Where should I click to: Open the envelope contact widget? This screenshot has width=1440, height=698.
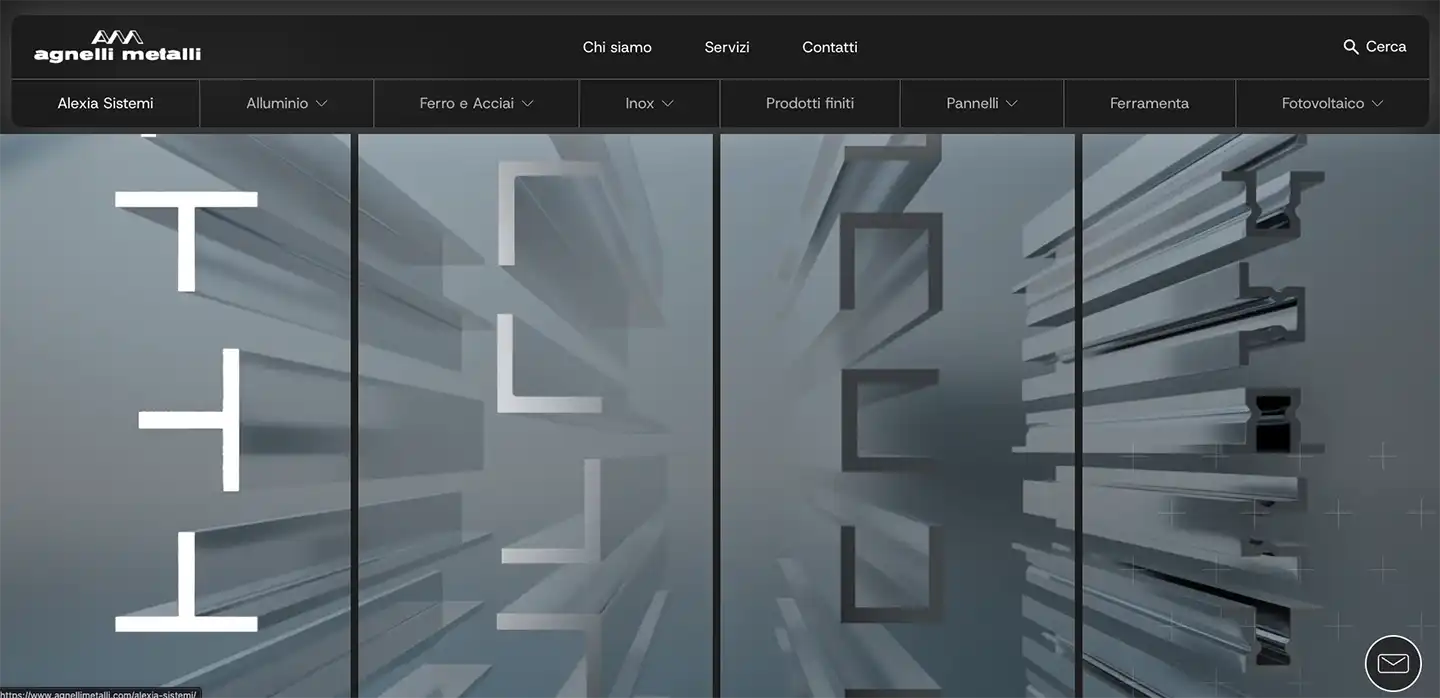pos(1392,663)
